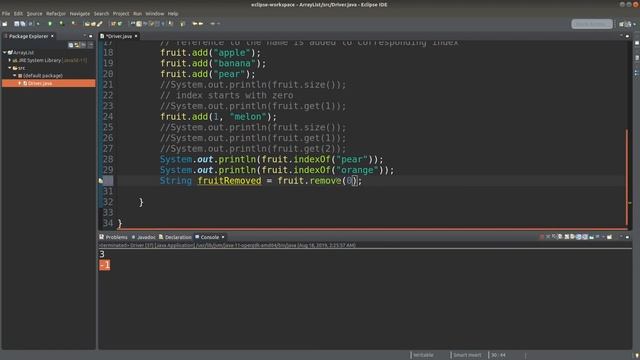Expand the Driver.java tree node
Screen dimensions: 640x360
19,83
